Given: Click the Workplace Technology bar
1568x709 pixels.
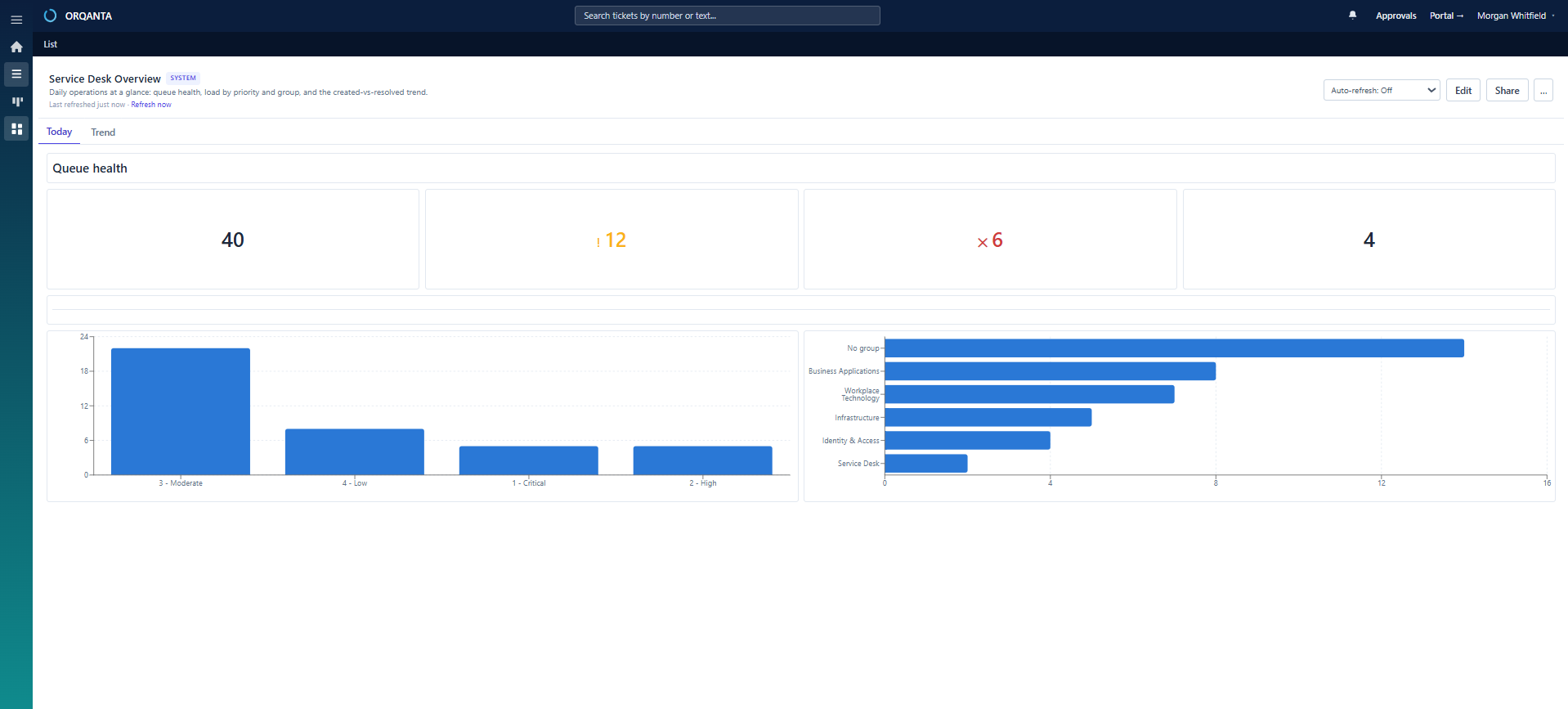Looking at the screenshot, I should pos(1029,394).
